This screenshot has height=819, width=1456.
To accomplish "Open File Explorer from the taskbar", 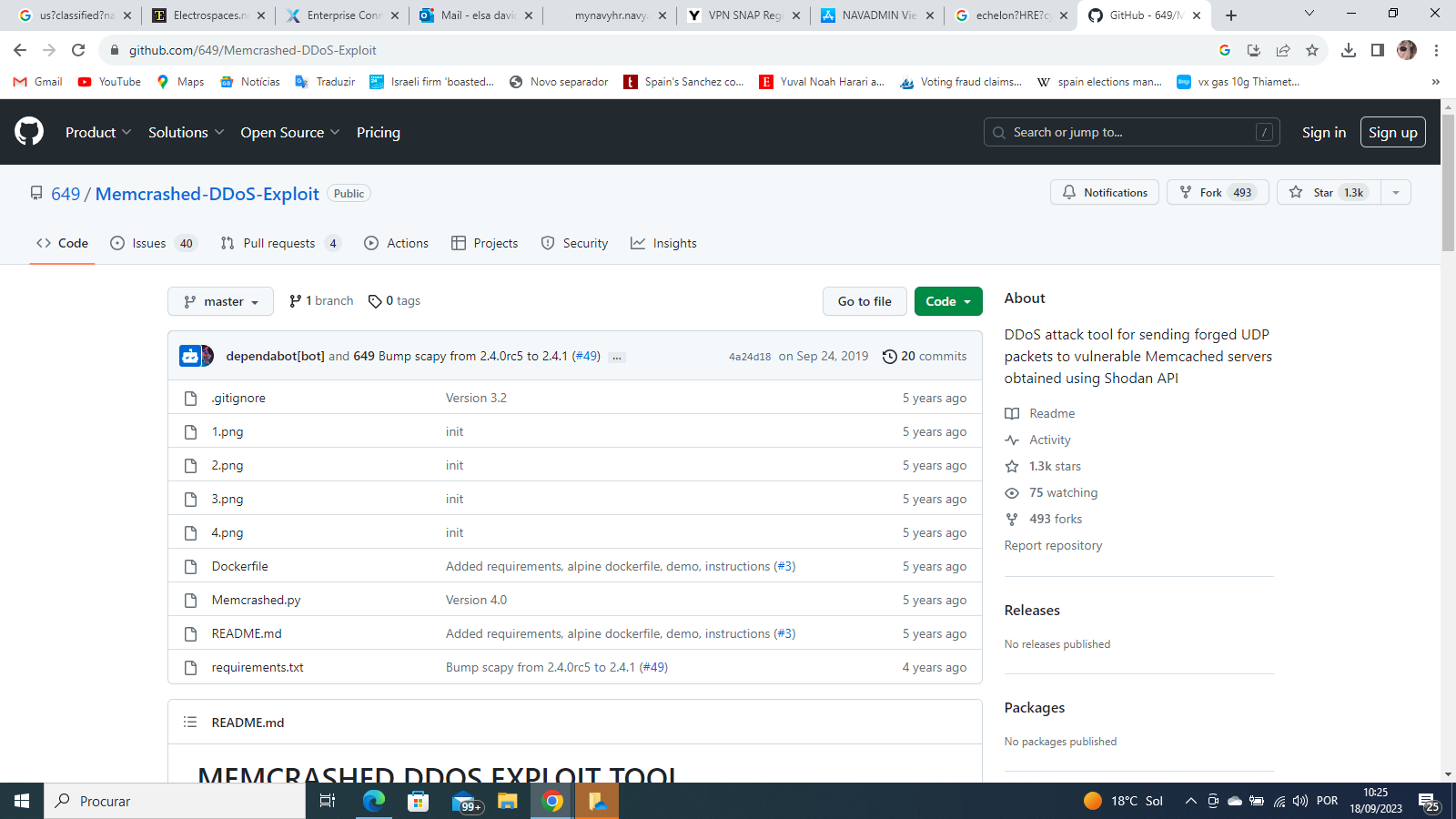I will [x=507, y=801].
